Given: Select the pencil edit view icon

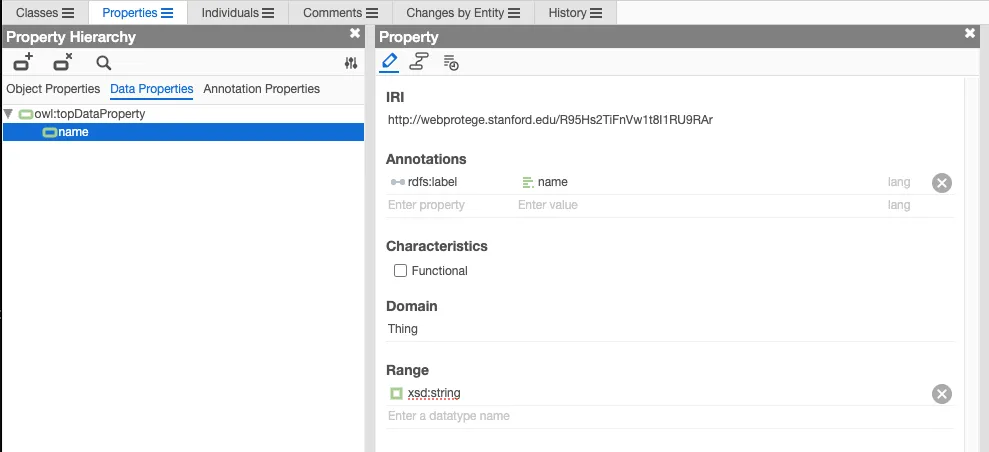Looking at the screenshot, I should click(x=389, y=62).
